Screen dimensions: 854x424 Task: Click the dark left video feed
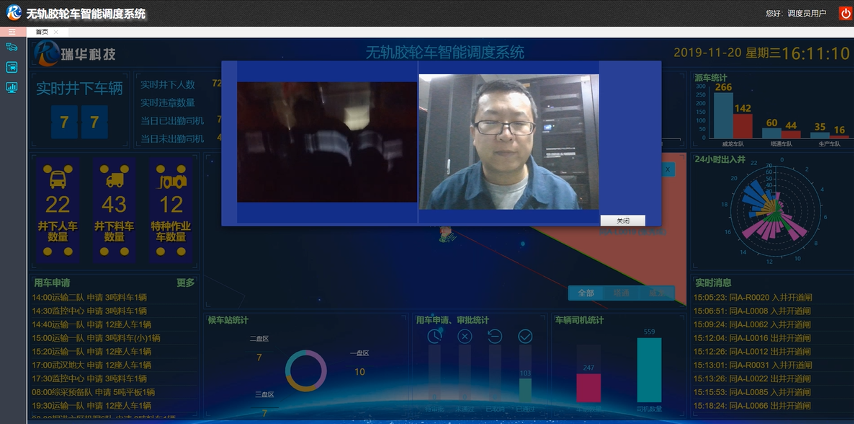pos(327,142)
